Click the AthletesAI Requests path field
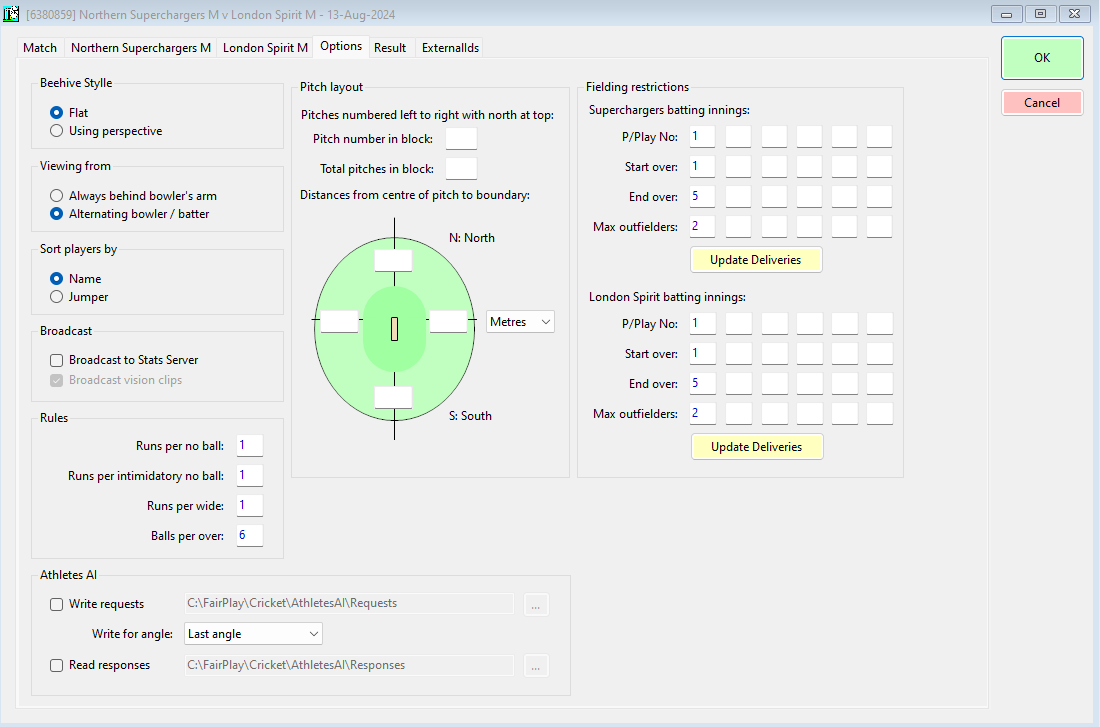Viewport: 1100px width, 727px height. pyautogui.click(x=349, y=603)
